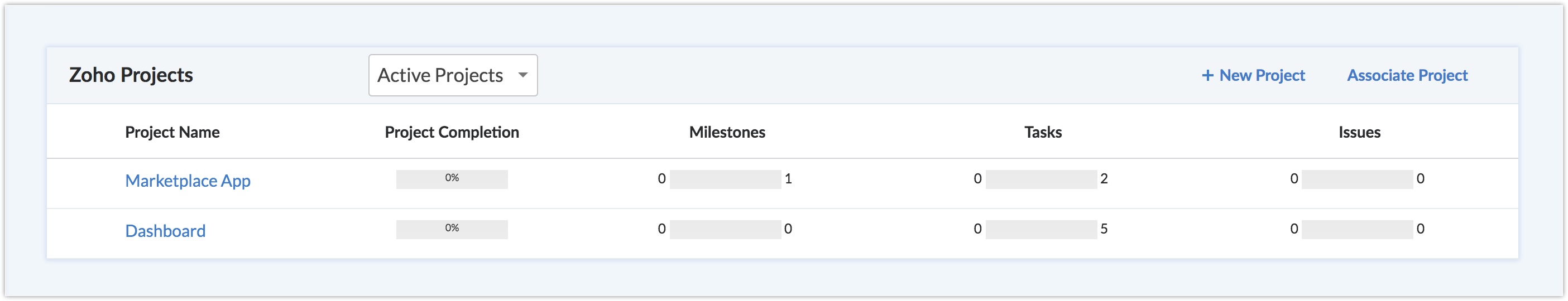Image resolution: width=1568 pixels, height=301 pixels.
Task: Click Marketplace App's milestones progress bar
Action: [725, 179]
